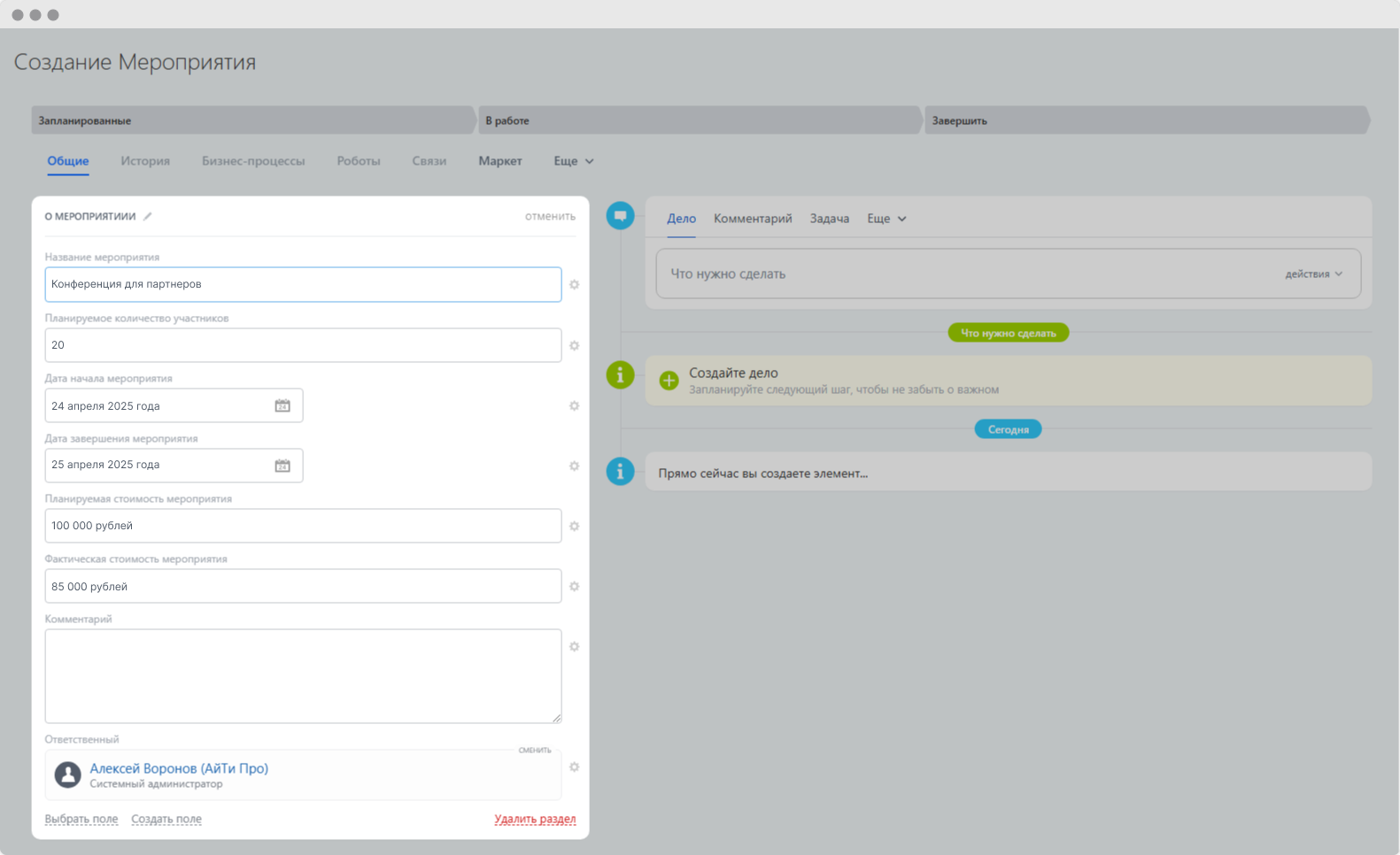1400x855 pixels.
Task: Click the Создать поле link
Action: [166, 819]
